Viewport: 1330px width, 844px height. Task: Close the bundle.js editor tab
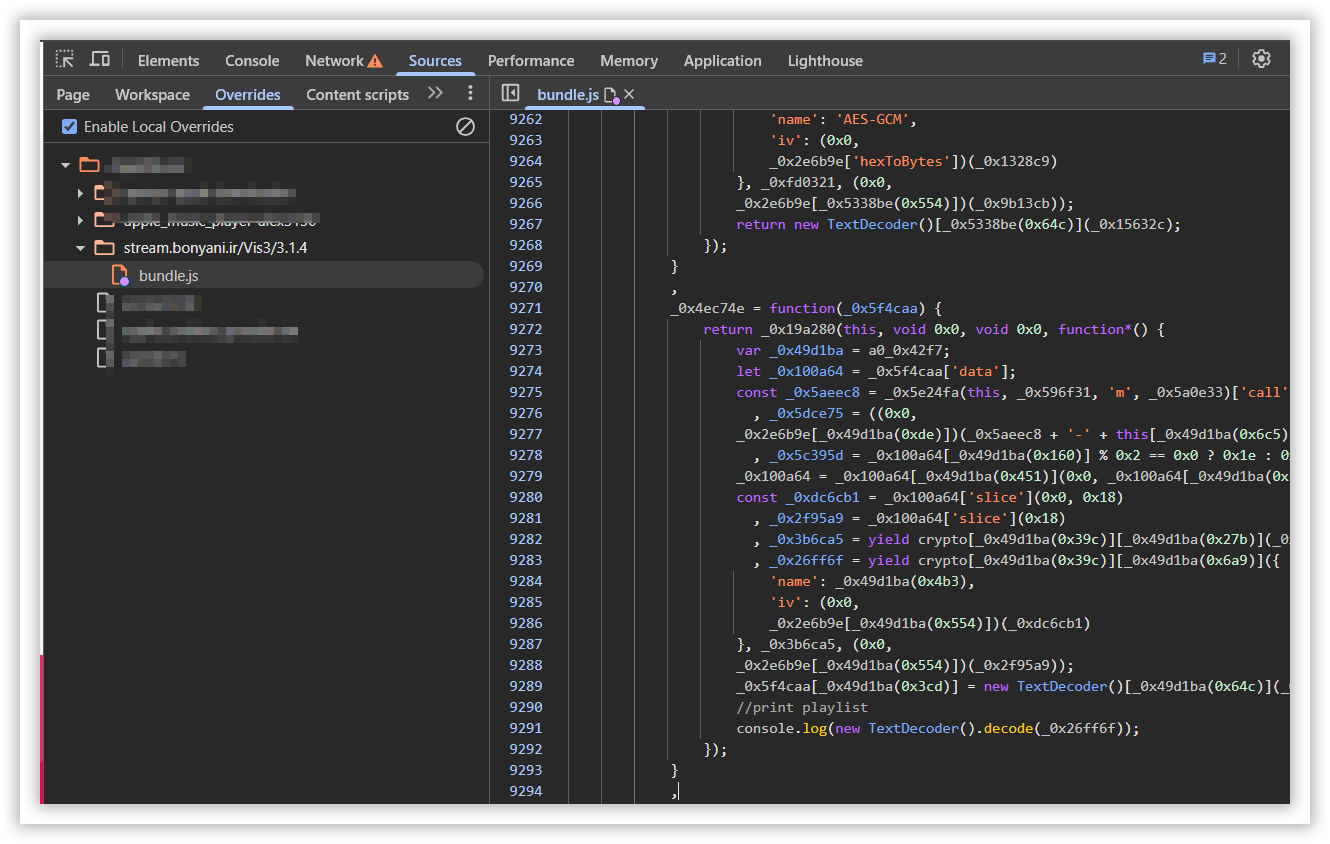629,95
